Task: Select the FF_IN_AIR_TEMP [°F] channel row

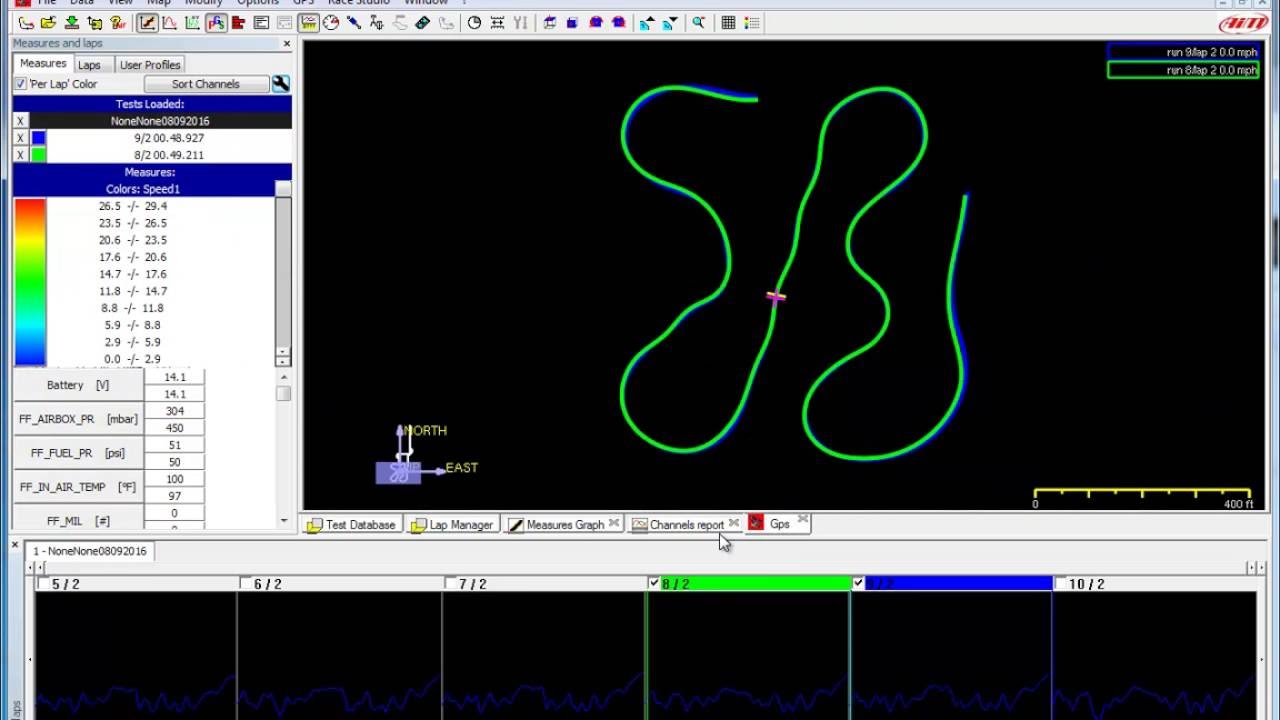Action: (78, 487)
